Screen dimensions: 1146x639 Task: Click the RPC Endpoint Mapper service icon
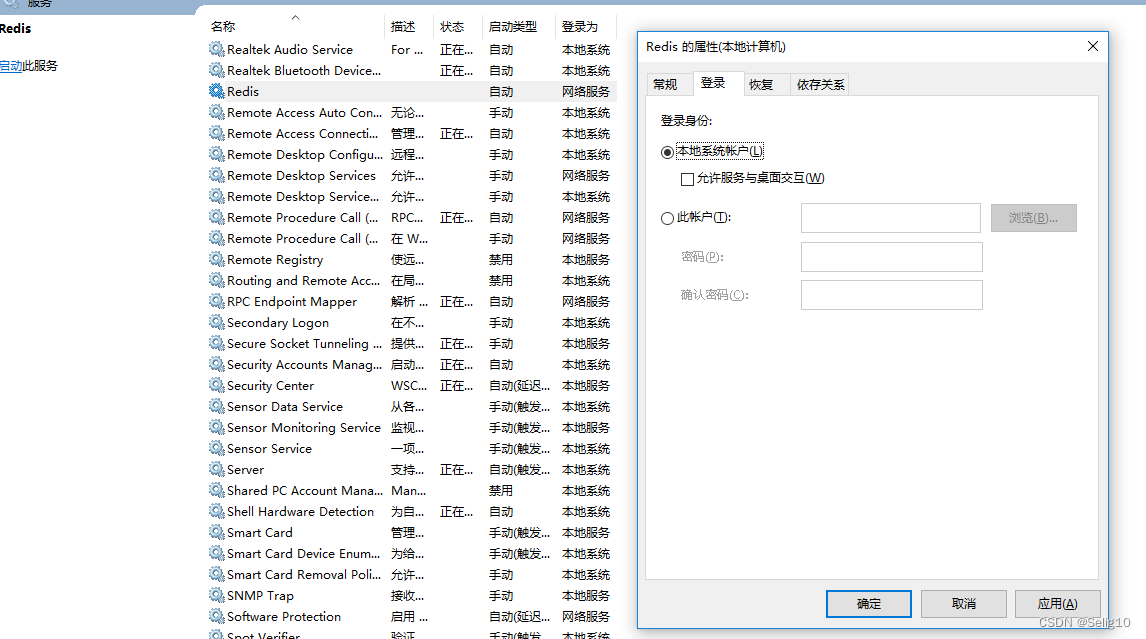pos(216,301)
